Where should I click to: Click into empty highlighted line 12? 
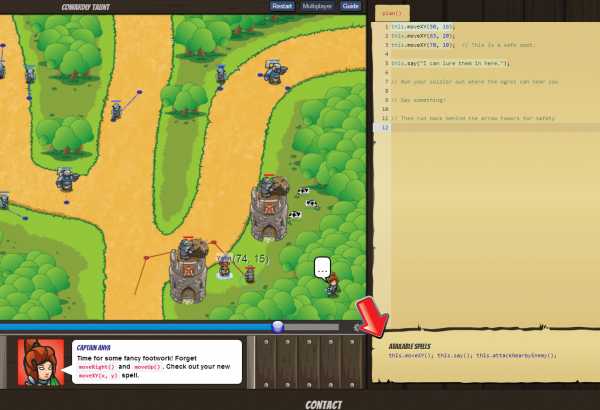point(494,127)
